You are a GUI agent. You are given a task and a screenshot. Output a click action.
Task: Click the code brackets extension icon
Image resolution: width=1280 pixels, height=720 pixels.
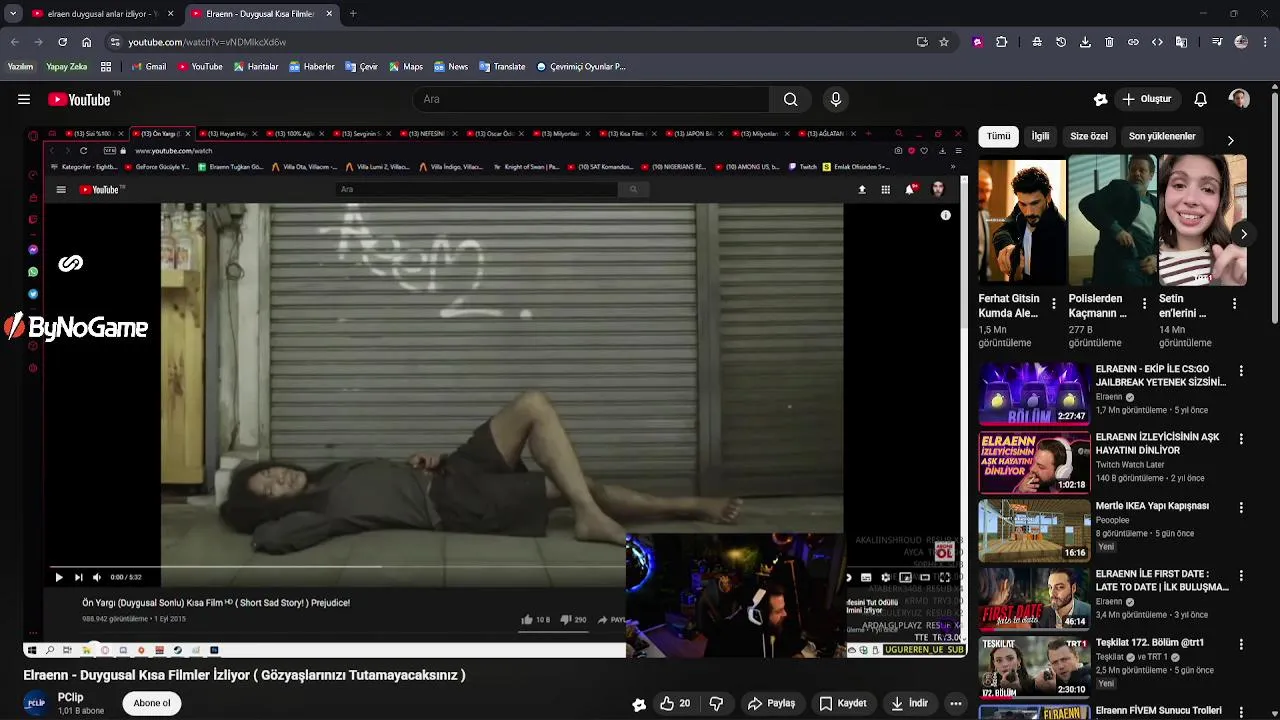click(x=1157, y=42)
